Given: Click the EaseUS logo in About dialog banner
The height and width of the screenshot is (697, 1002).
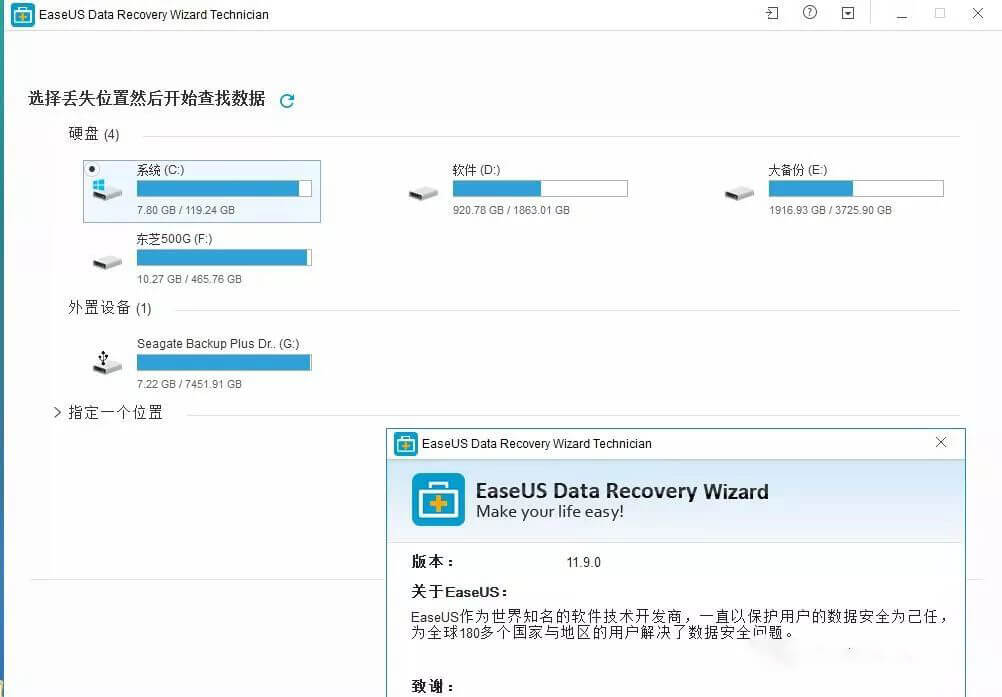Looking at the screenshot, I should click(x=438, y=500).
